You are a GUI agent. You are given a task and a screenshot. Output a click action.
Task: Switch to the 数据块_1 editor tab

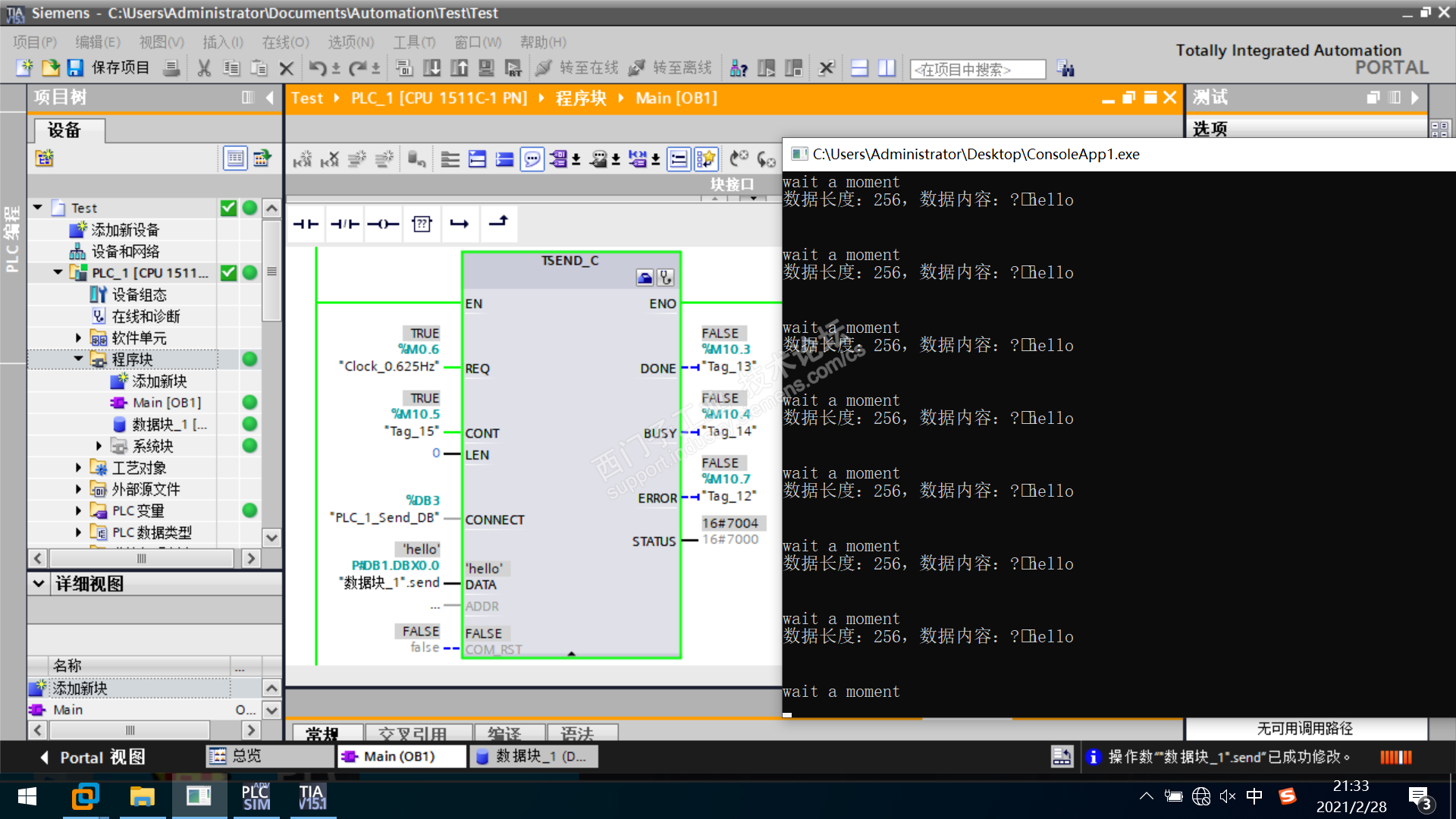[533, 756]
